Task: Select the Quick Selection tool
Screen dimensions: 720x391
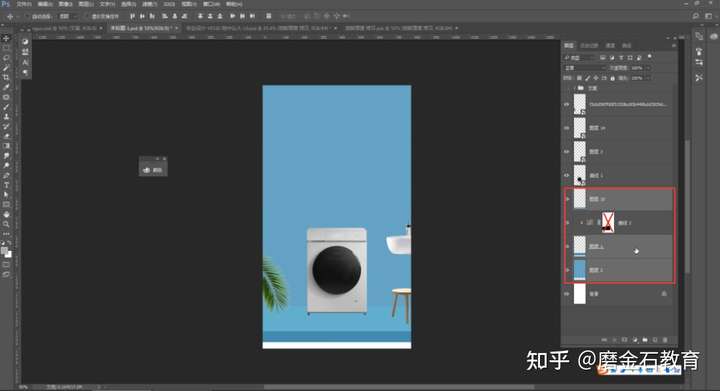Action: (x=6, y=67)
